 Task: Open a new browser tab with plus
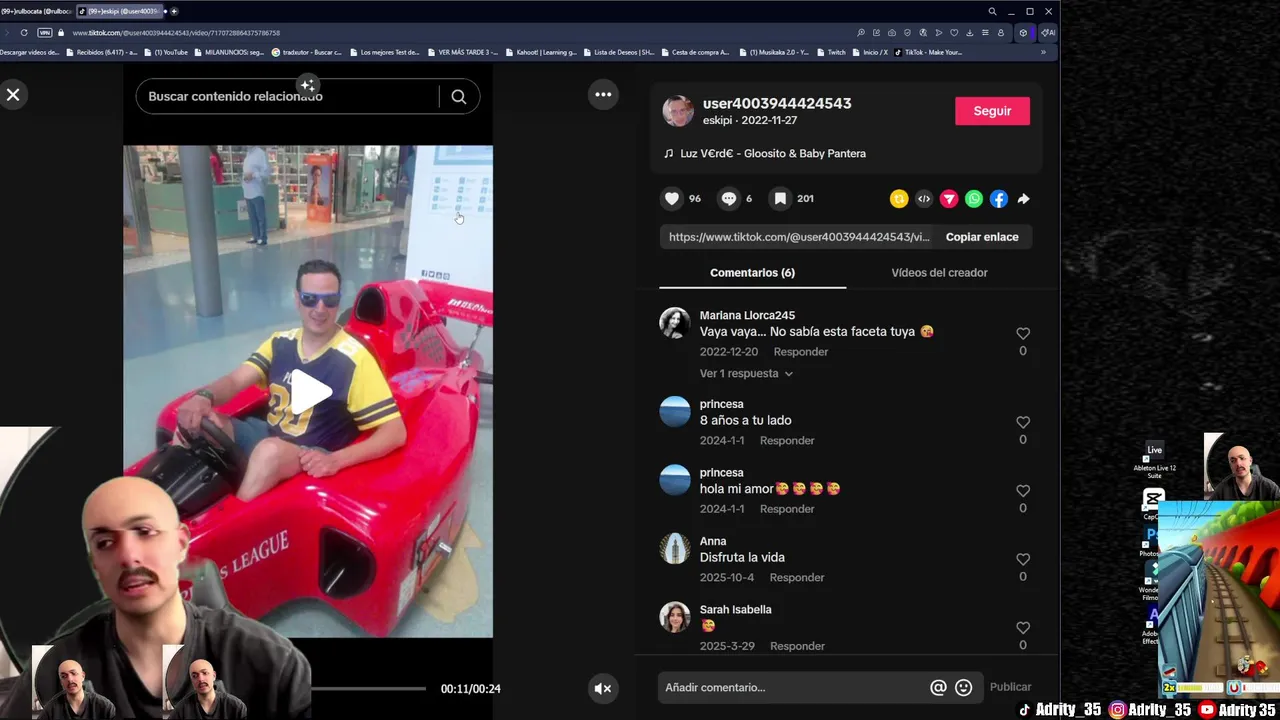[174, 11]
